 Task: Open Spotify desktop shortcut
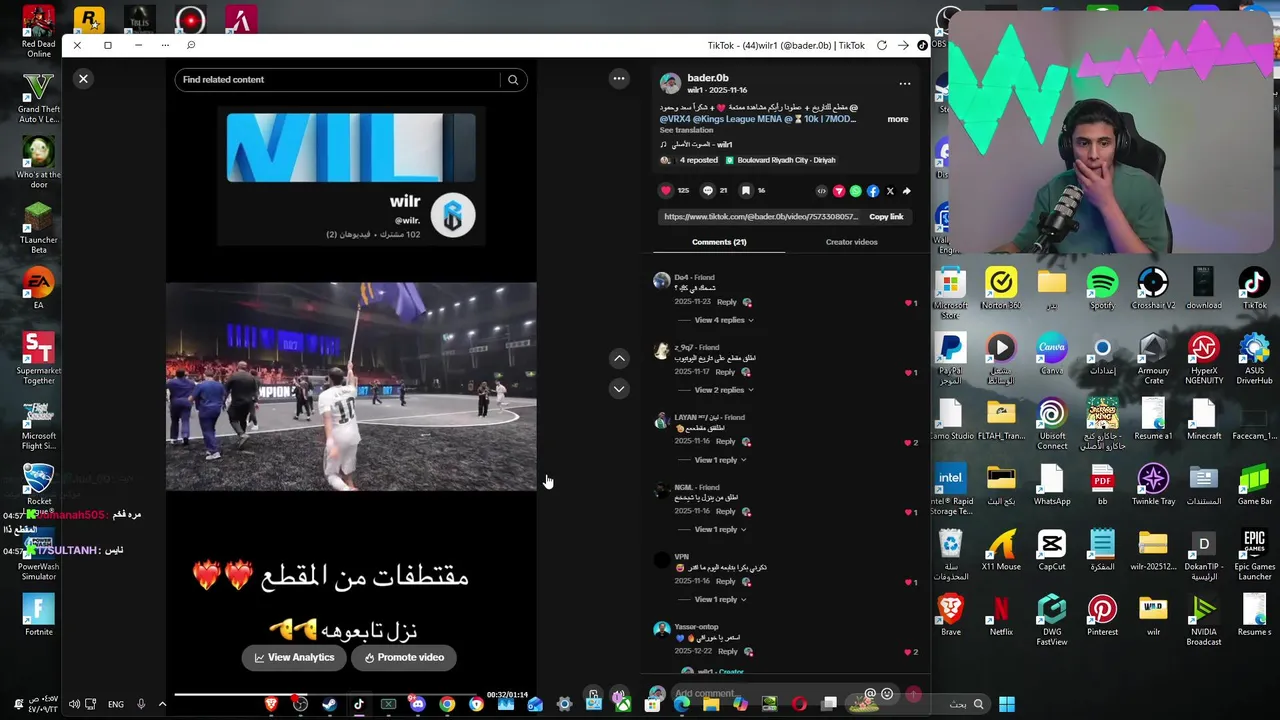click(1102, 289)
